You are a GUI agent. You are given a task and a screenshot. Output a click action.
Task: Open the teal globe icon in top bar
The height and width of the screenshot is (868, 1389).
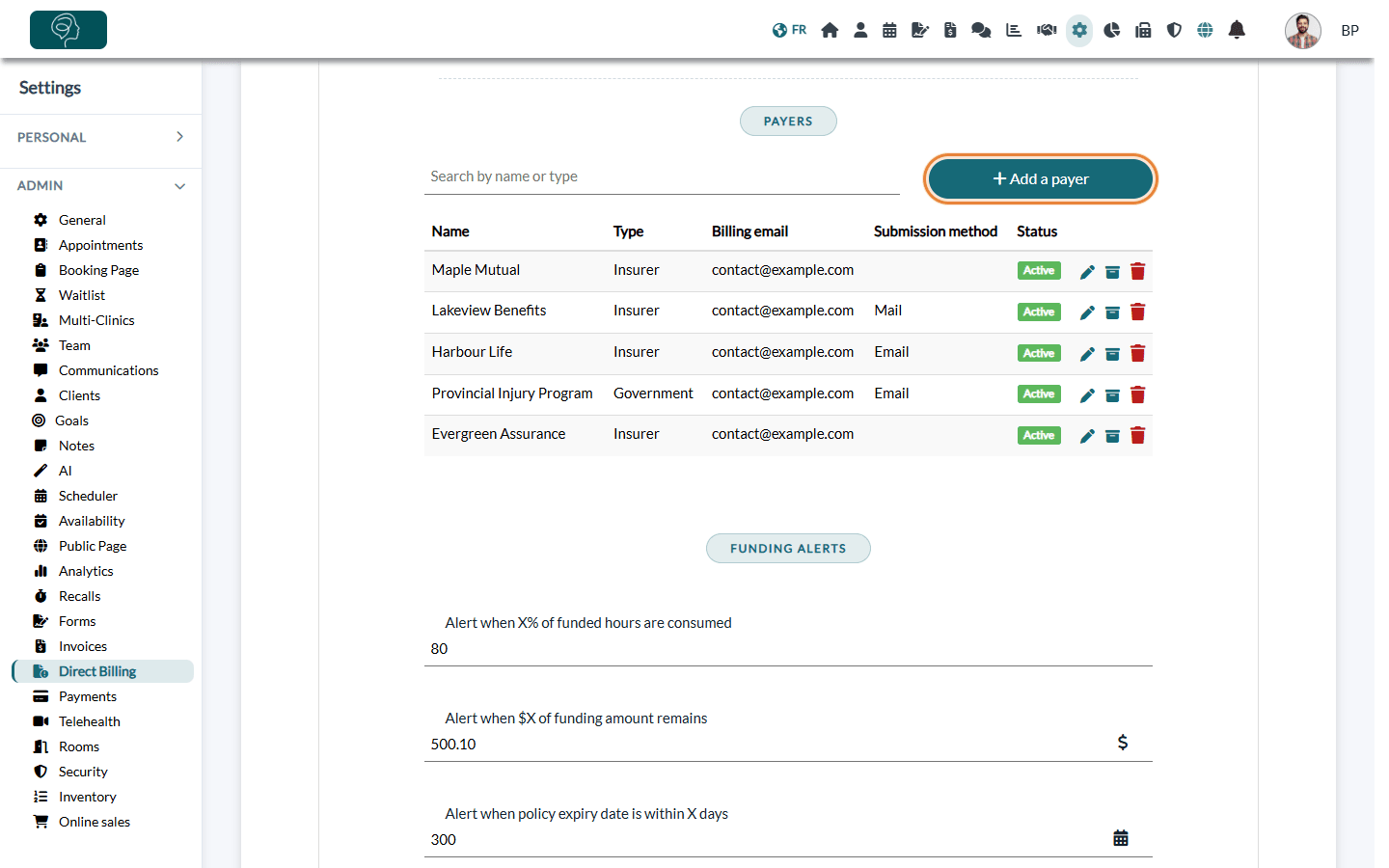pos(1205,30)
